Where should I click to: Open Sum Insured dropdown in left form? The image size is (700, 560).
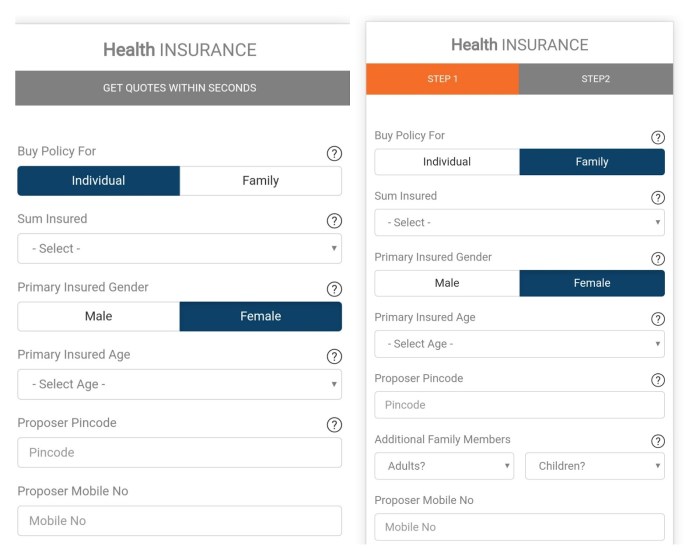click(180, 248)
